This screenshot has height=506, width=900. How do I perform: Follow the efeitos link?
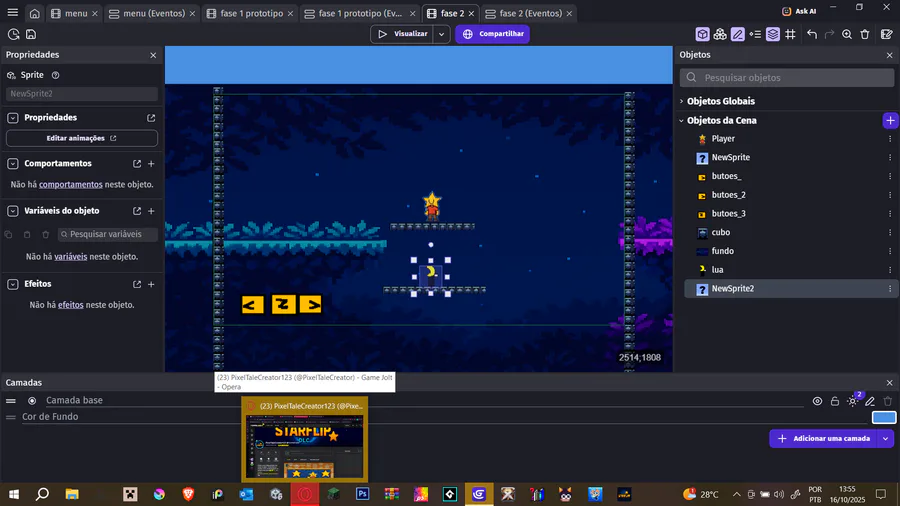71,305
